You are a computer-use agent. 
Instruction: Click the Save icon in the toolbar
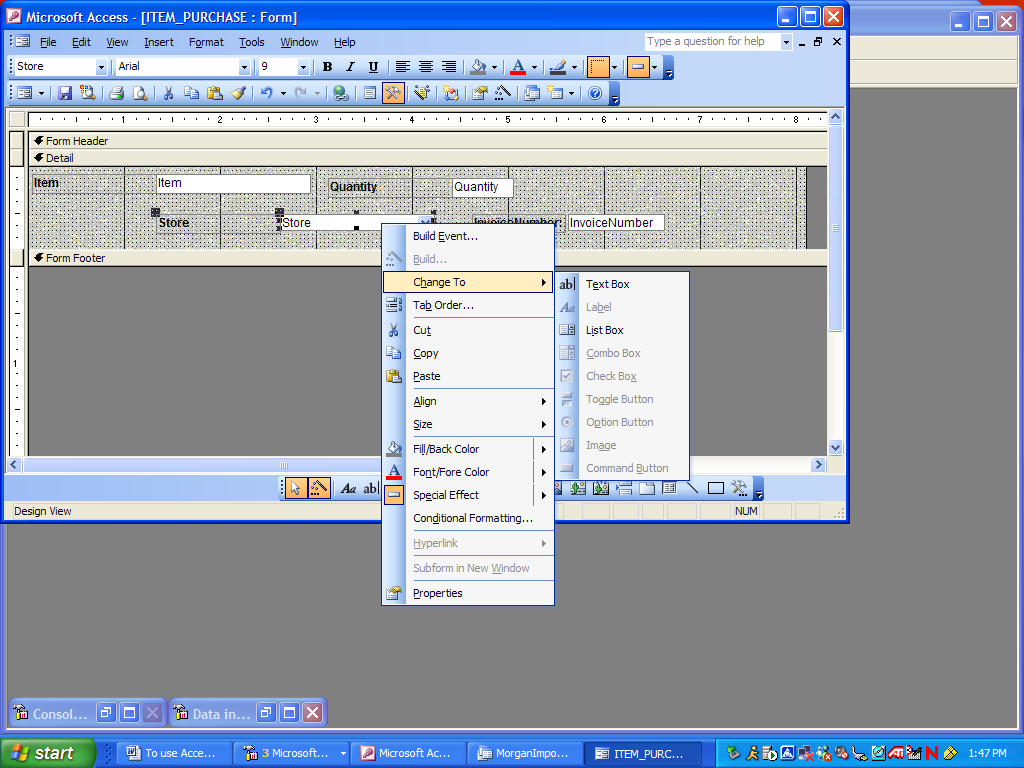click(x=65, y=93)
